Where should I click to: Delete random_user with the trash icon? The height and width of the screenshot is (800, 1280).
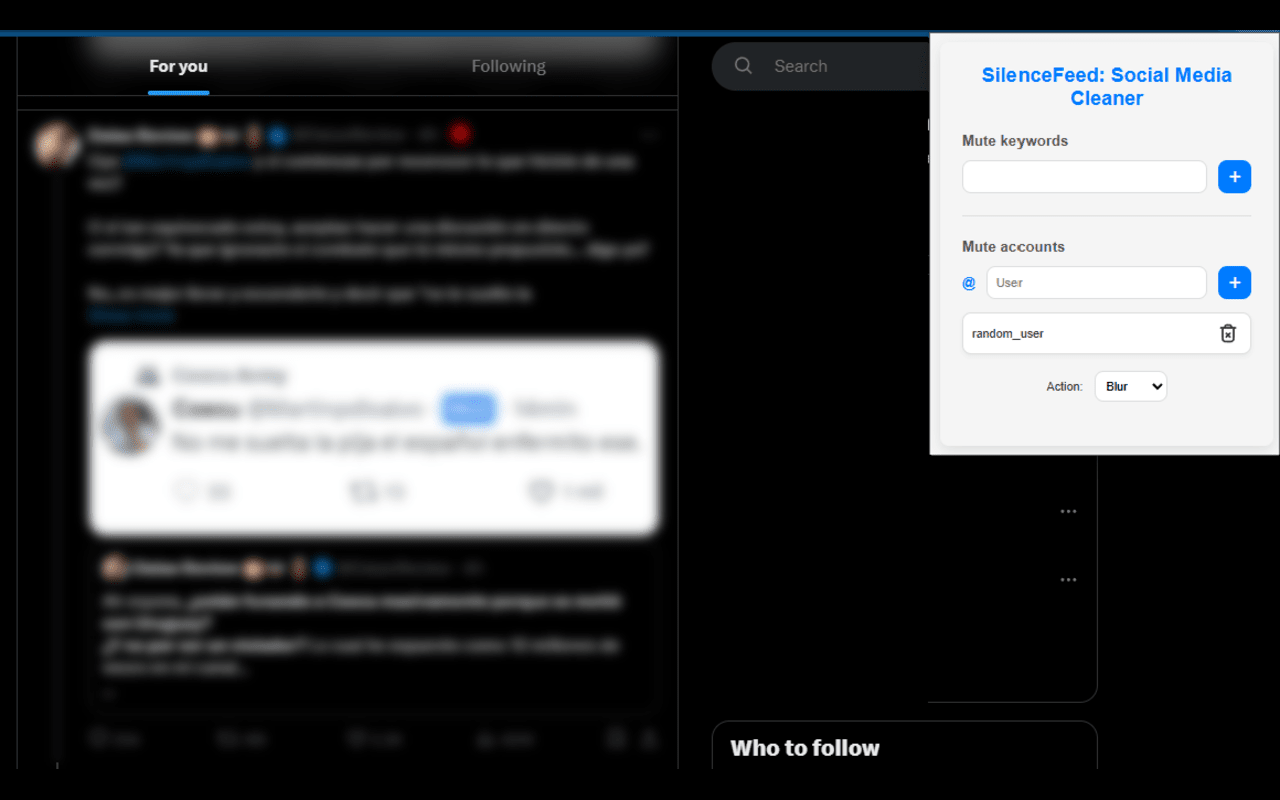[1228, 334]
